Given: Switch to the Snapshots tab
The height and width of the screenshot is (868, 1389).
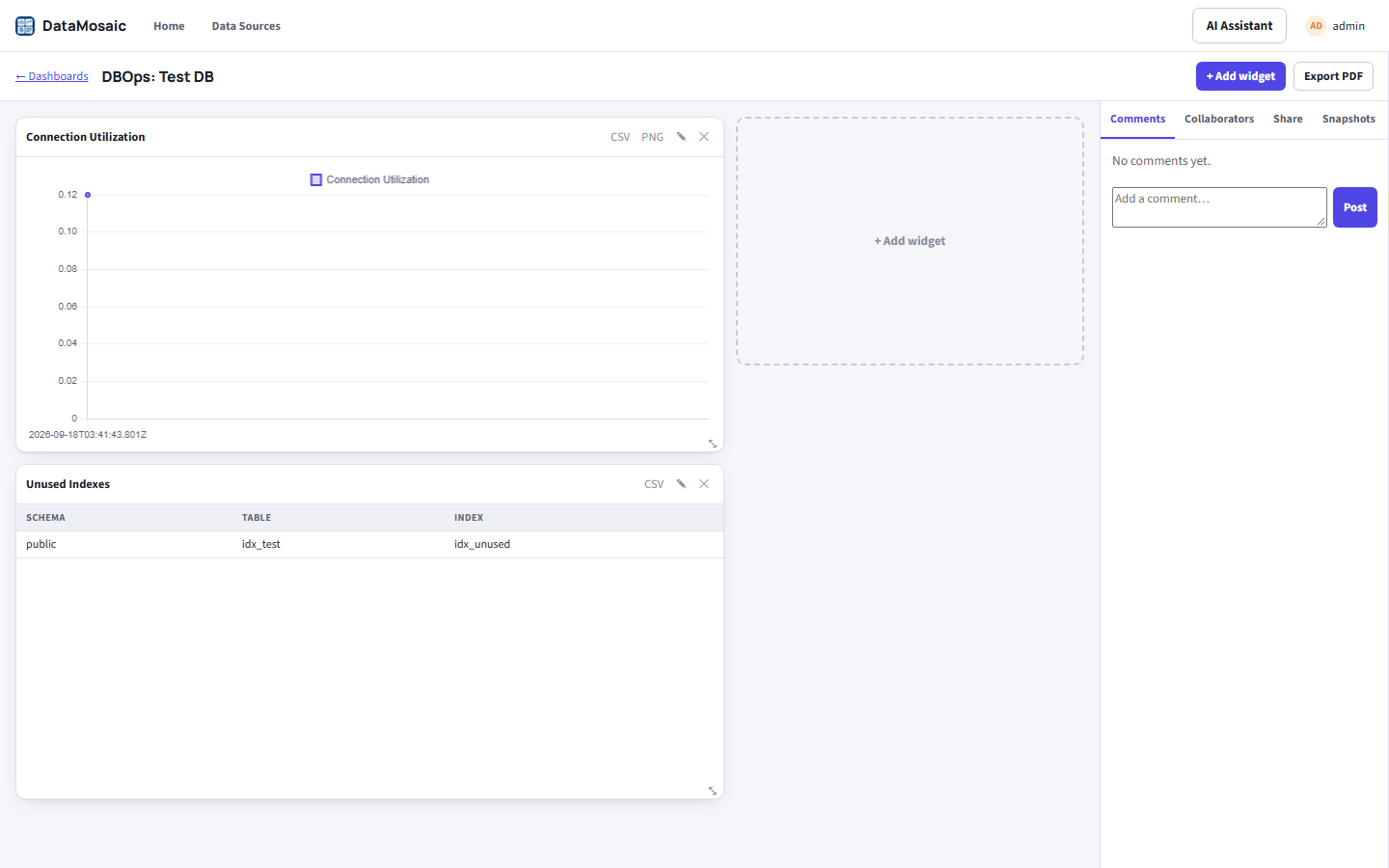Looking at the screenshot, I should [x=1348, y=119].
